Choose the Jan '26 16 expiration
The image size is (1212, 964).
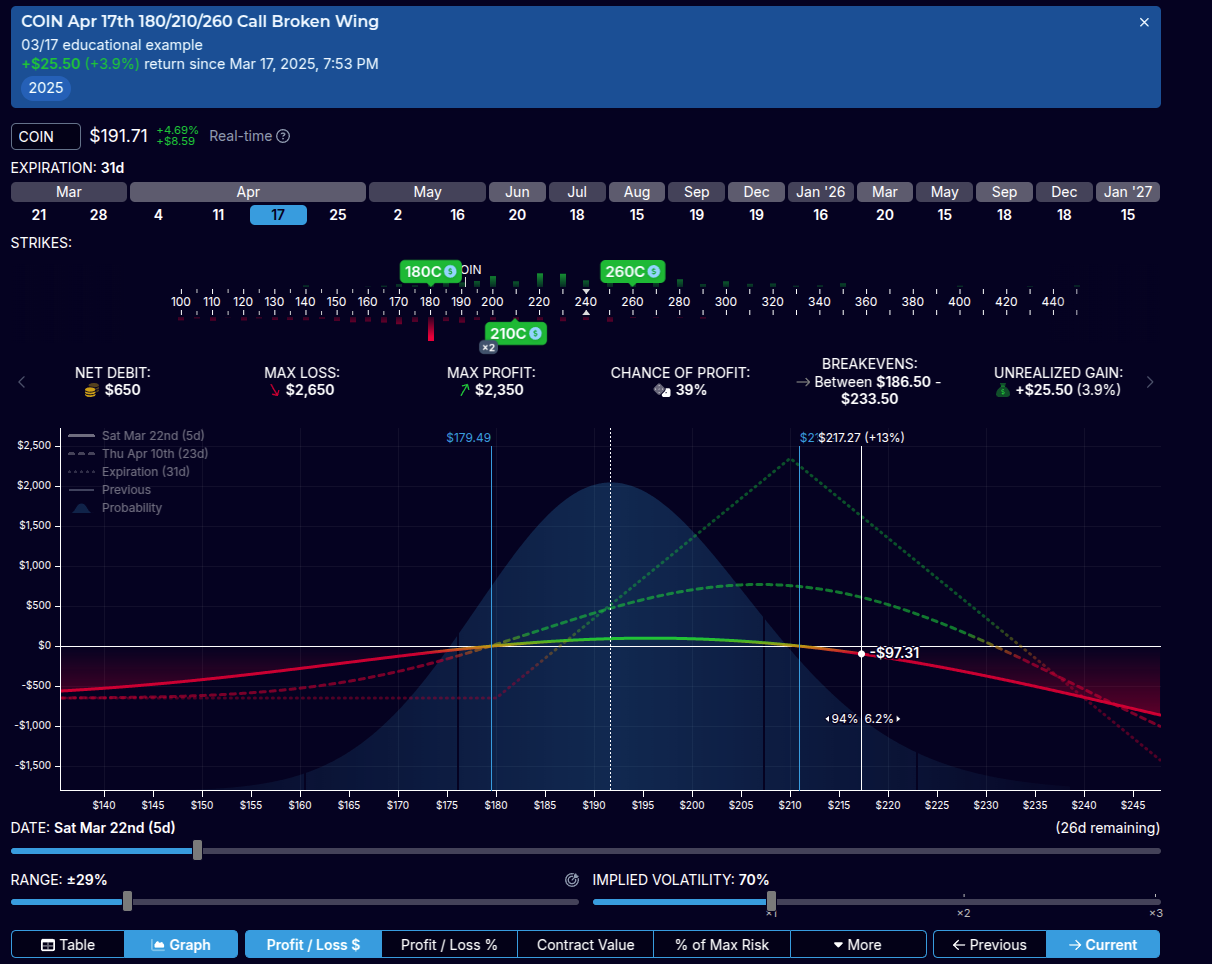click(x=820, y=215)
